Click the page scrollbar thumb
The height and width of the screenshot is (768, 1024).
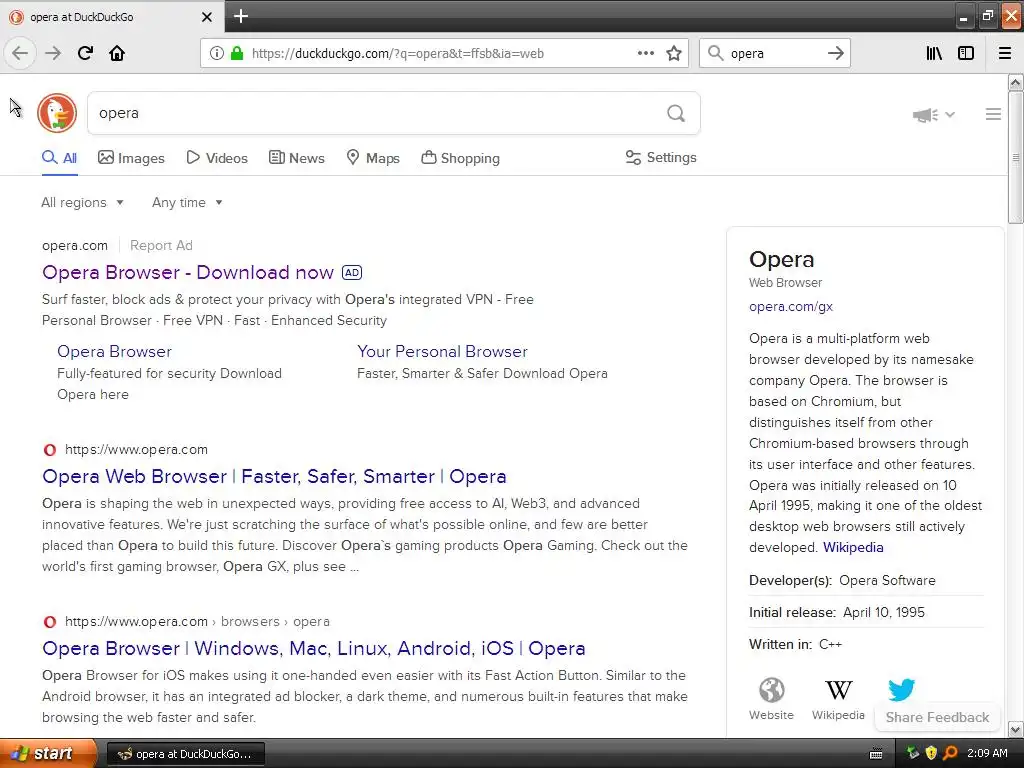coord(1015,157)
